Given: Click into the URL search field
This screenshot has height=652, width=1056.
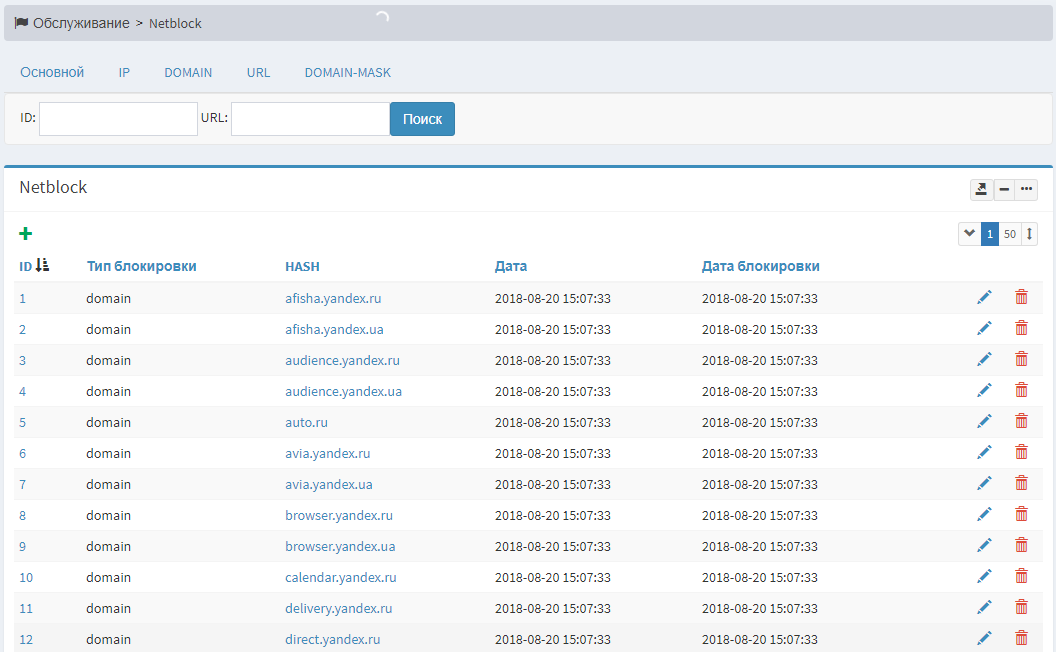Looking at the screenshot, I should 310,119.
